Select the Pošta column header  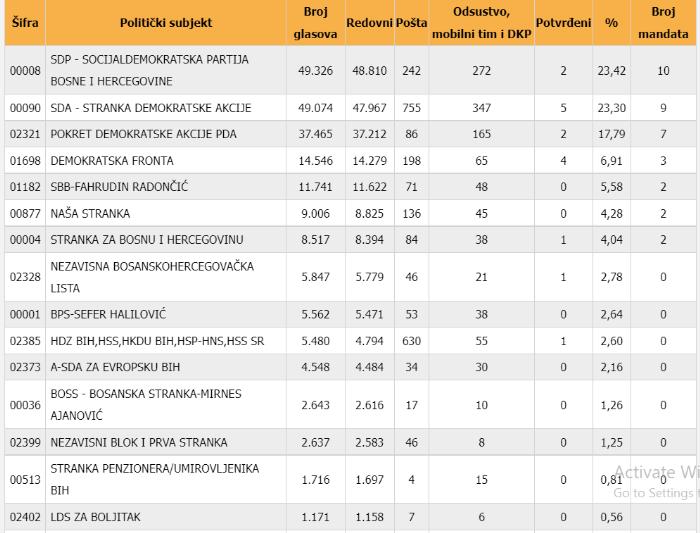pos(411,23)
